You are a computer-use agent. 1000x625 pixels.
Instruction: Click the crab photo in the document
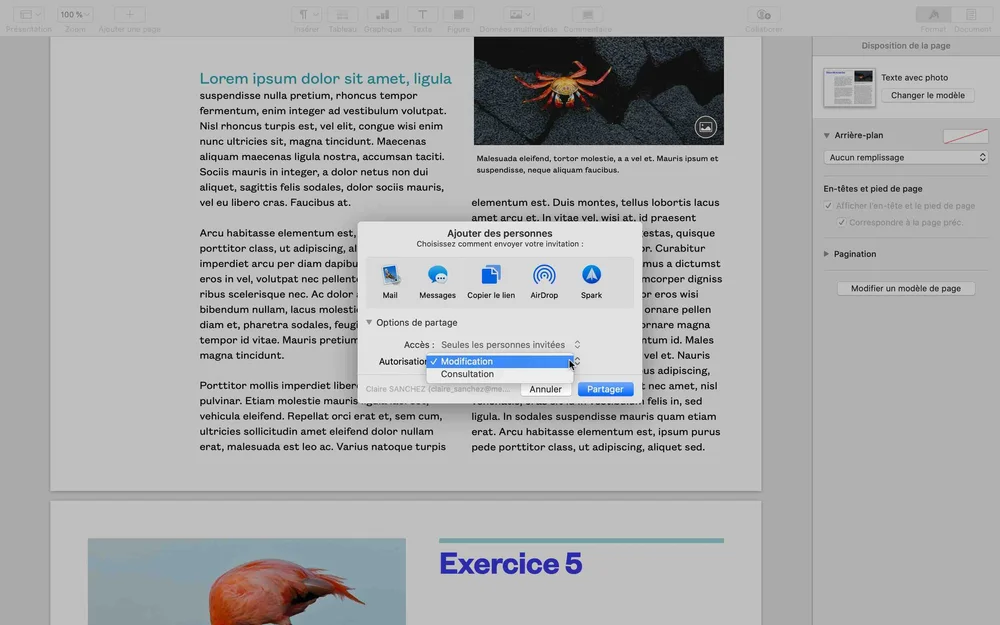(x=598, y=91)
